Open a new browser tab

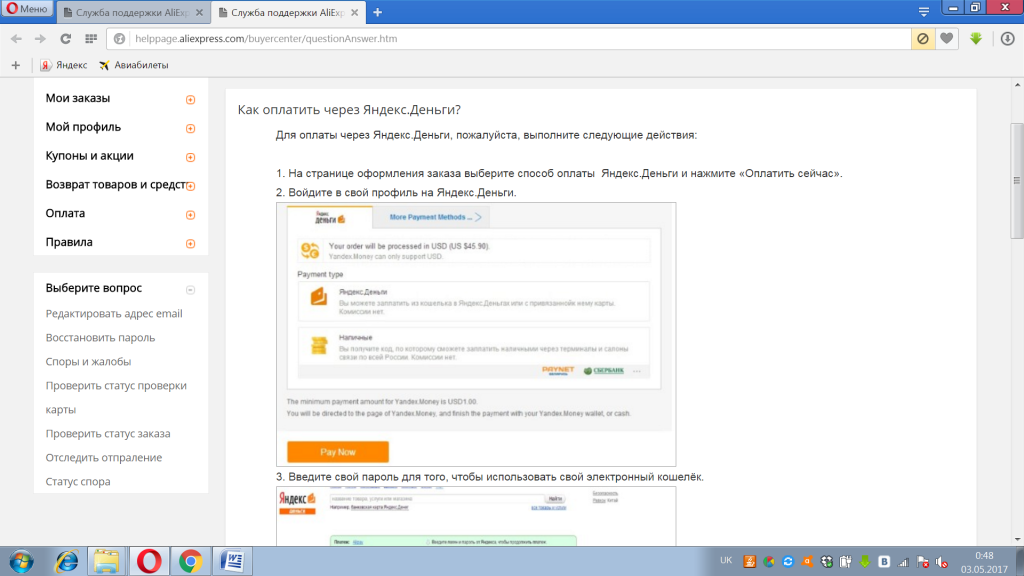377,12
